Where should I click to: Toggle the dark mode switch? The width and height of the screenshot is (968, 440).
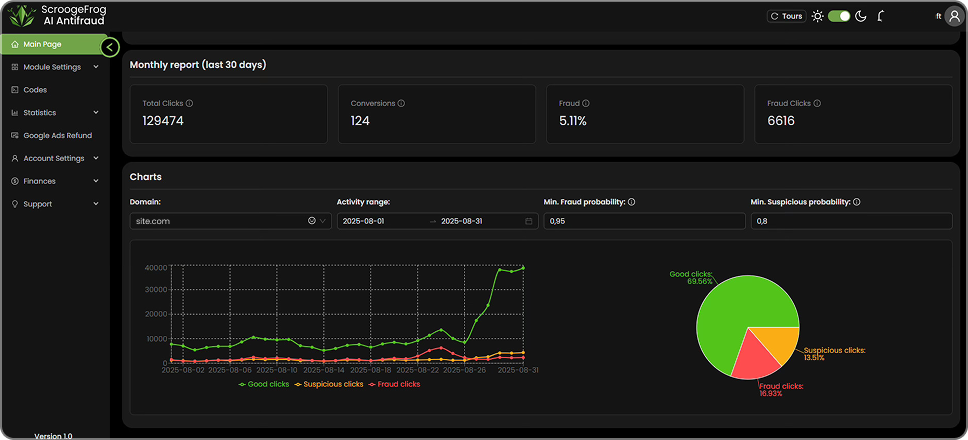pos(839,16)
